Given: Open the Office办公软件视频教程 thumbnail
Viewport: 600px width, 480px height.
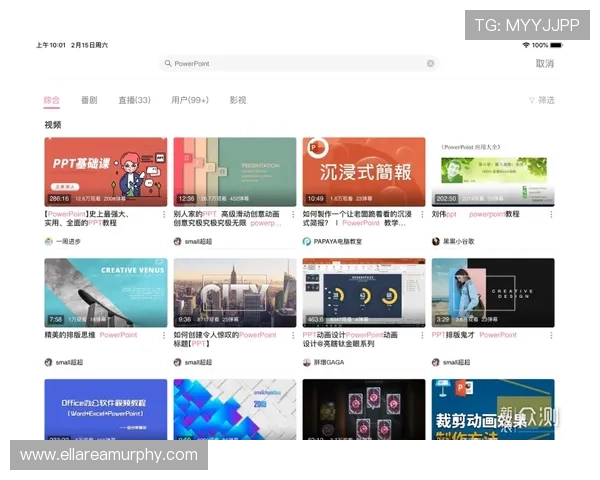Looking at the screenshot, I should point(106,409).
